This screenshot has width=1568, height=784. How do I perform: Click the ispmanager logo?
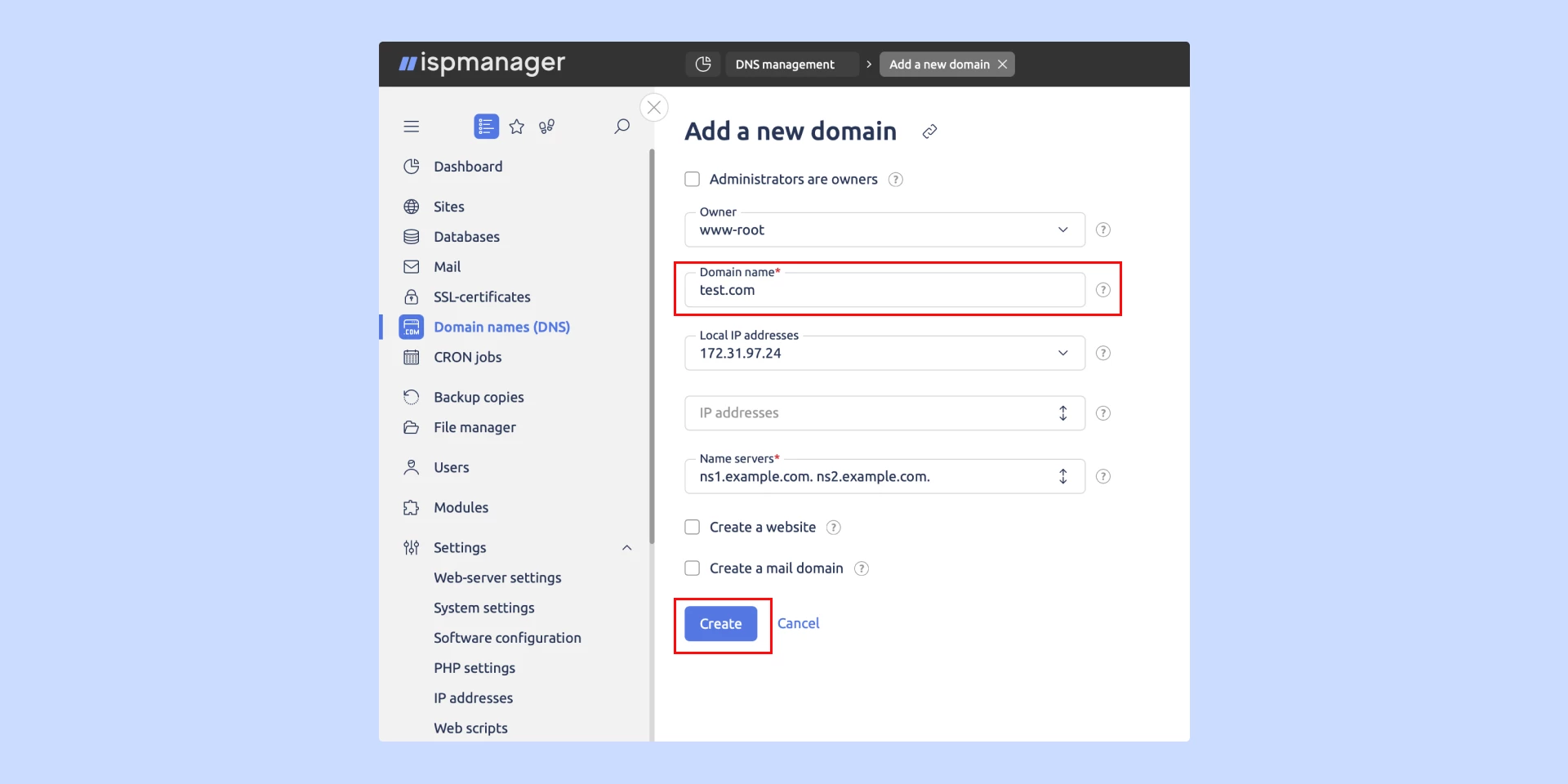click(x=482, y=63)
